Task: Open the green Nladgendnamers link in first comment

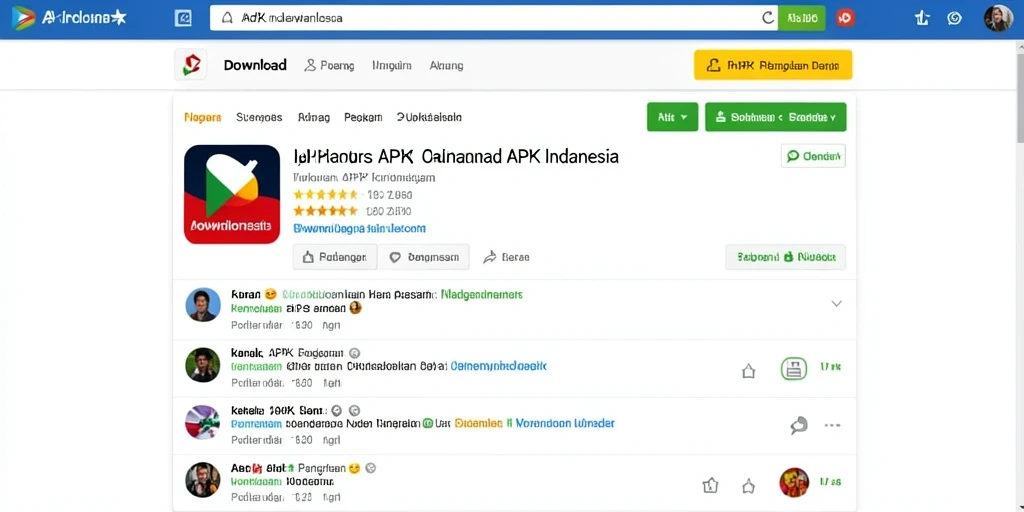Action: pyautogui.click(x=482, y=295)
